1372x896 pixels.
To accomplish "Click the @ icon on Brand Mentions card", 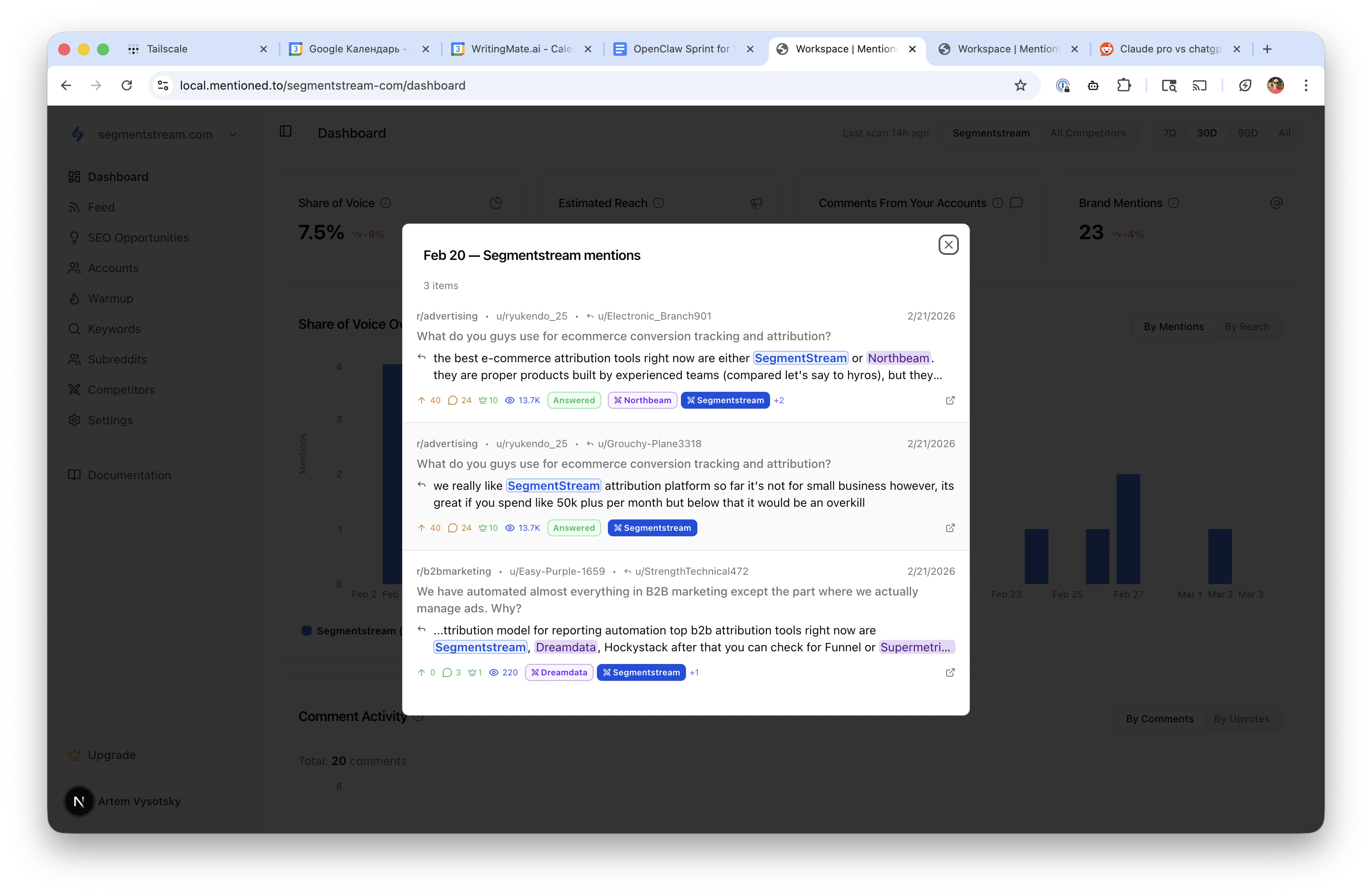I will [x=1277, y=203].
